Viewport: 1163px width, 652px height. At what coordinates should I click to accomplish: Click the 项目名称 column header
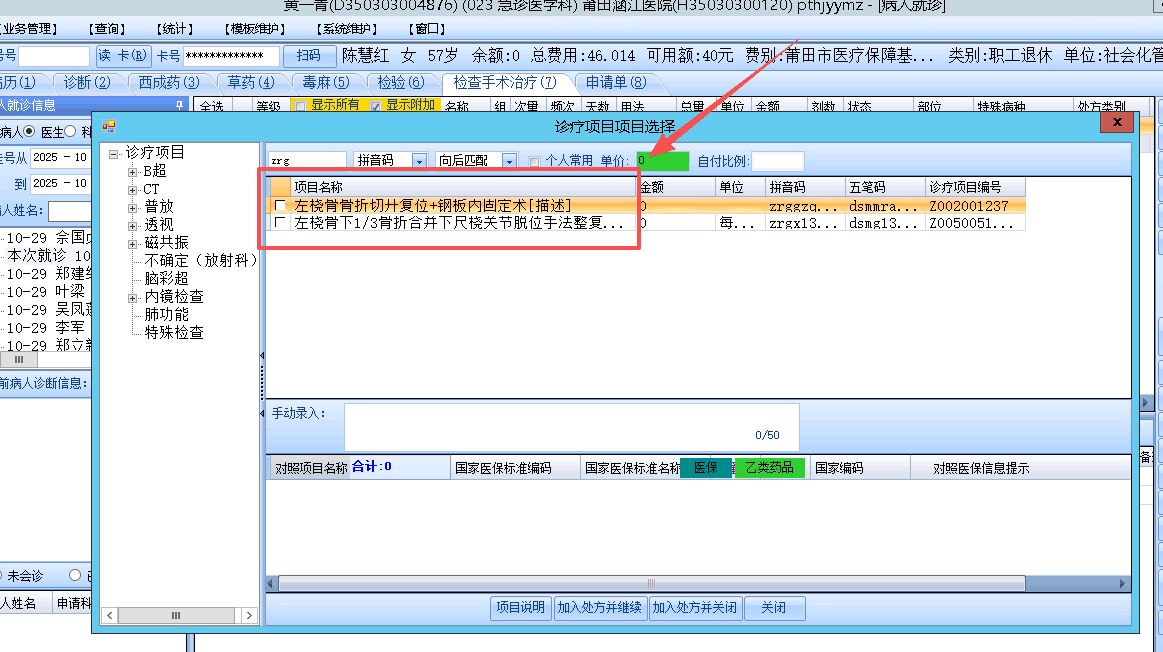click(x=463, y=187)
